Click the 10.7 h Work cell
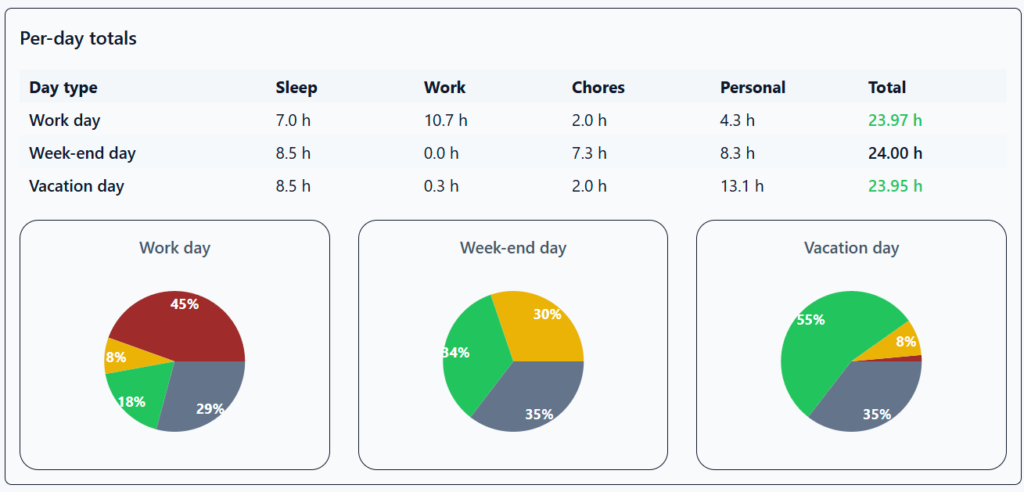Image resolution: width=1024 pixels, height=492 pixels. (x=445, y=120)
